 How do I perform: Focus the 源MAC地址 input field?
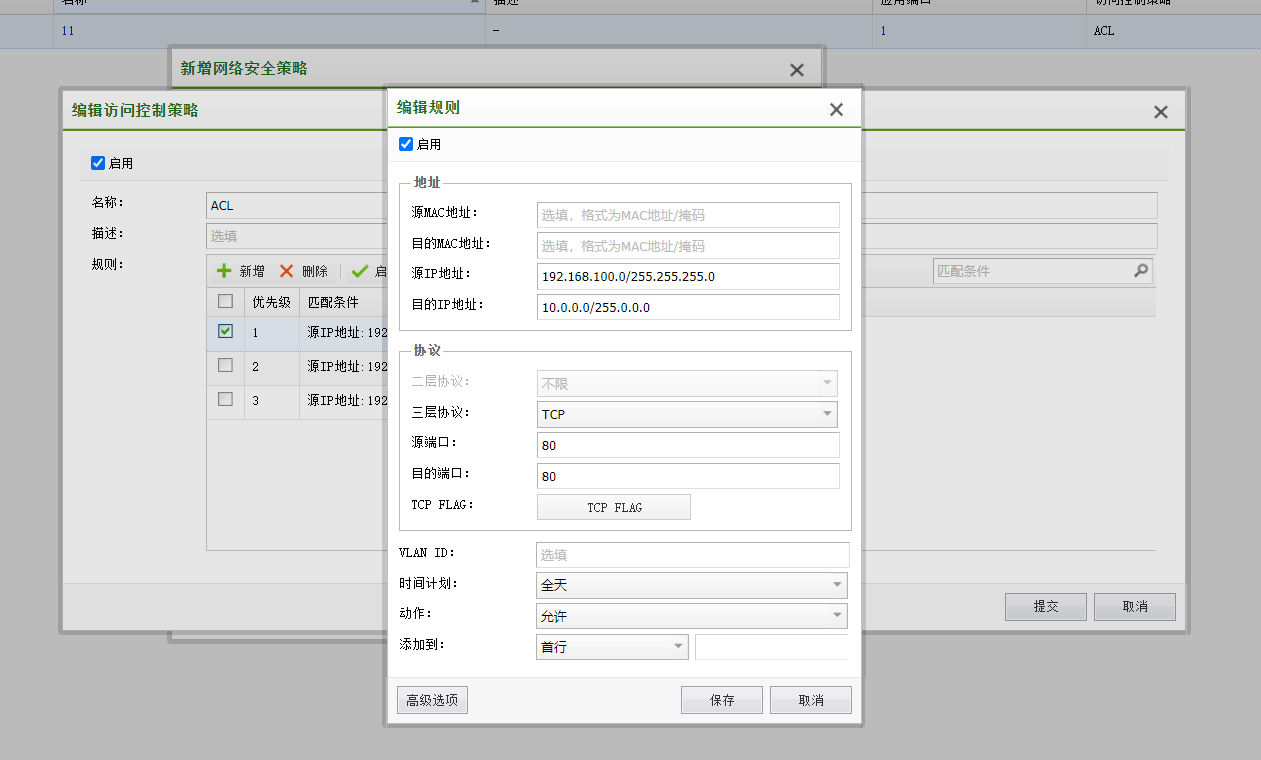(688, 215)
